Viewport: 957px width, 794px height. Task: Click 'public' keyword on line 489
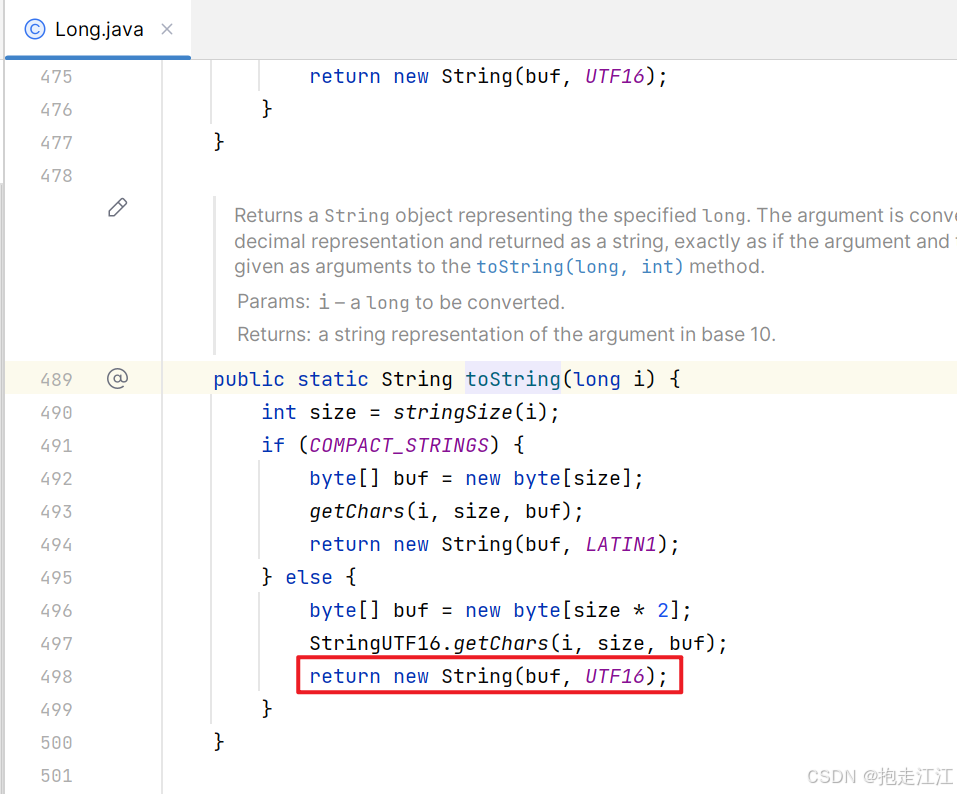[x=249, y=380]
